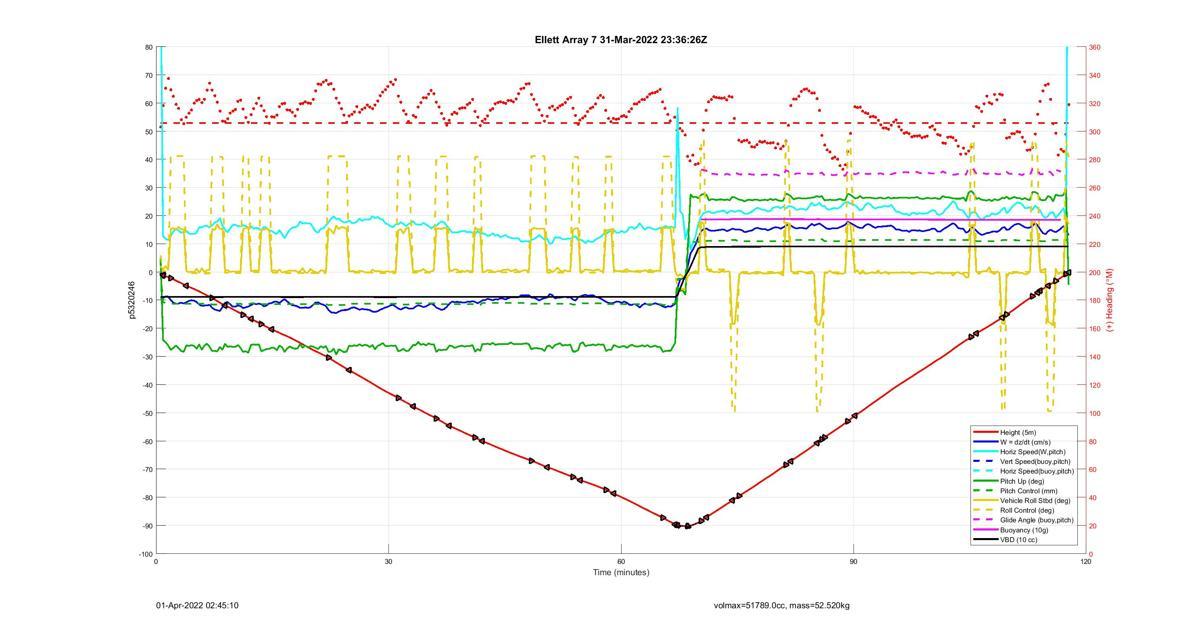Viewport: 1200px width, 622px height.
Task: Click the 'p5320246' left y-axis label
Action: [x=131, y=300]
